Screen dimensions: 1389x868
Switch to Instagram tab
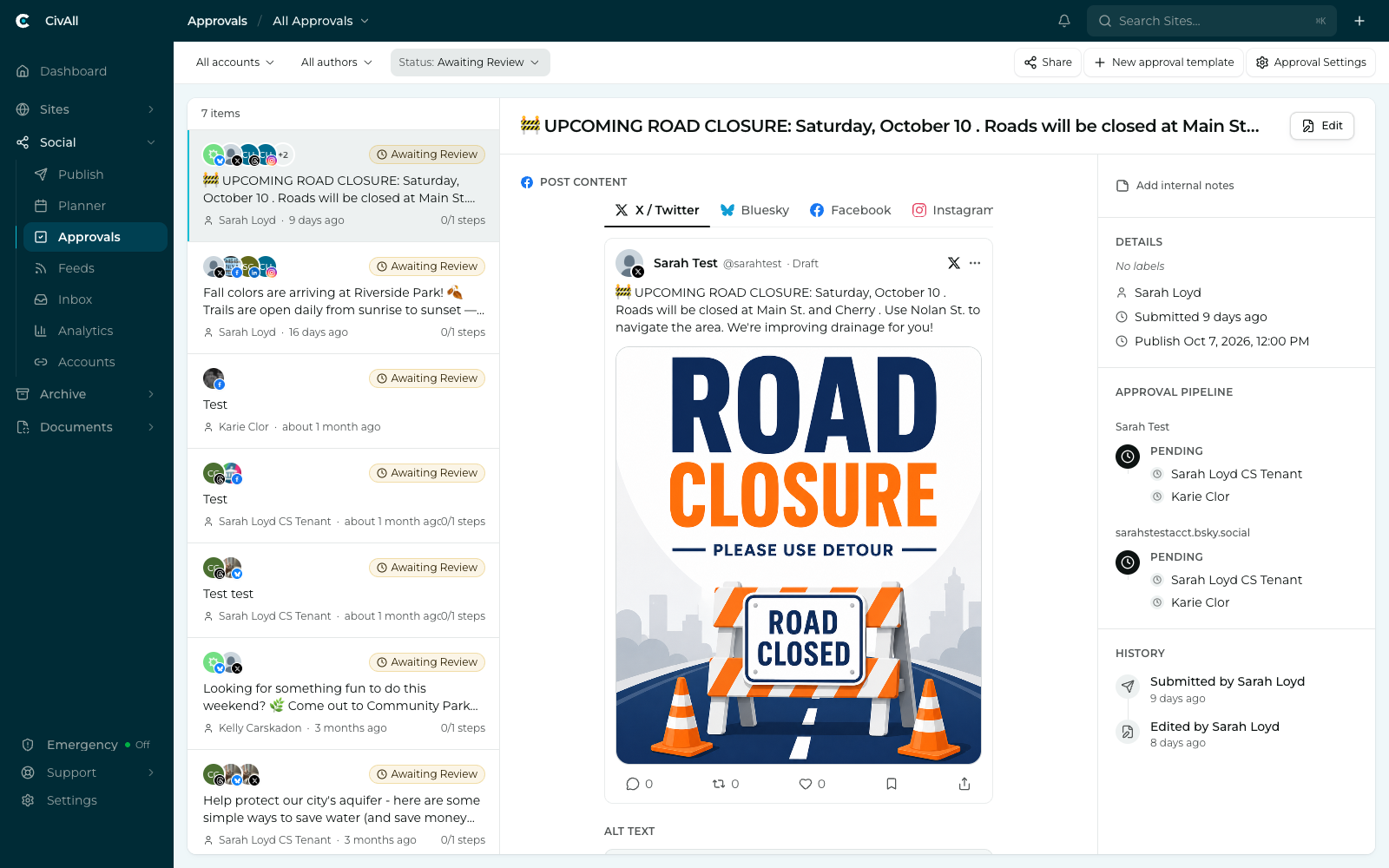click(x=952, y=210)
